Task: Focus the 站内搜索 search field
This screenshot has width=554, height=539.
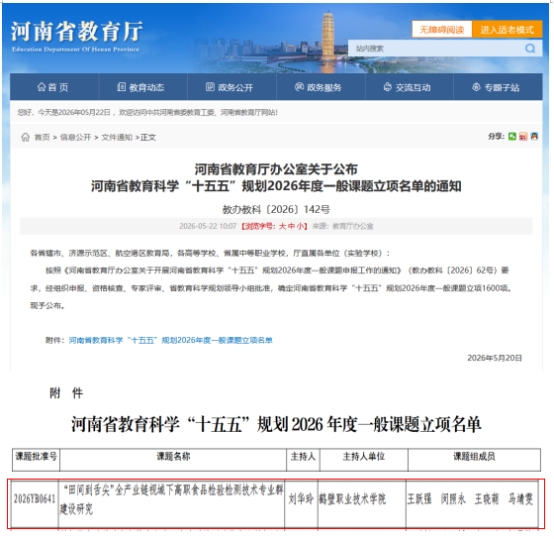Action: [x=437, y=48]
